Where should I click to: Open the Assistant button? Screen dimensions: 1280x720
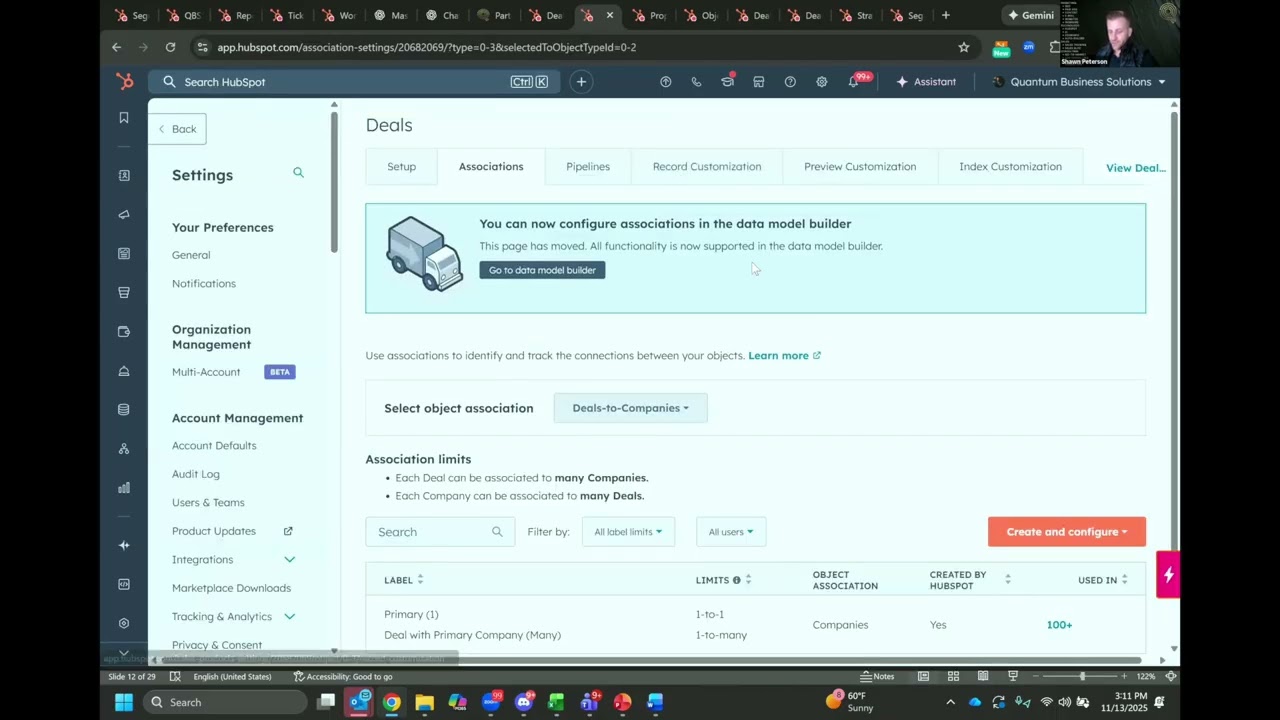pyautogui.click(x=926, y=82)
